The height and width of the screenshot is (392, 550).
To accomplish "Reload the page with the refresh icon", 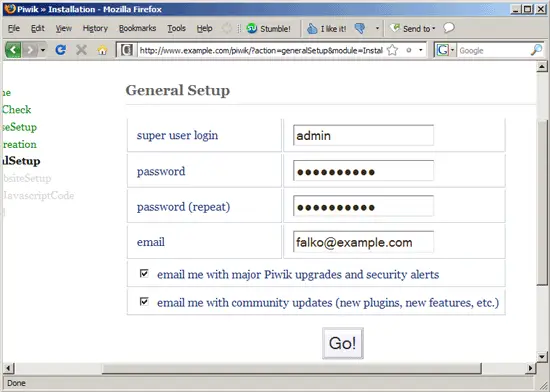I will point(60,50).
